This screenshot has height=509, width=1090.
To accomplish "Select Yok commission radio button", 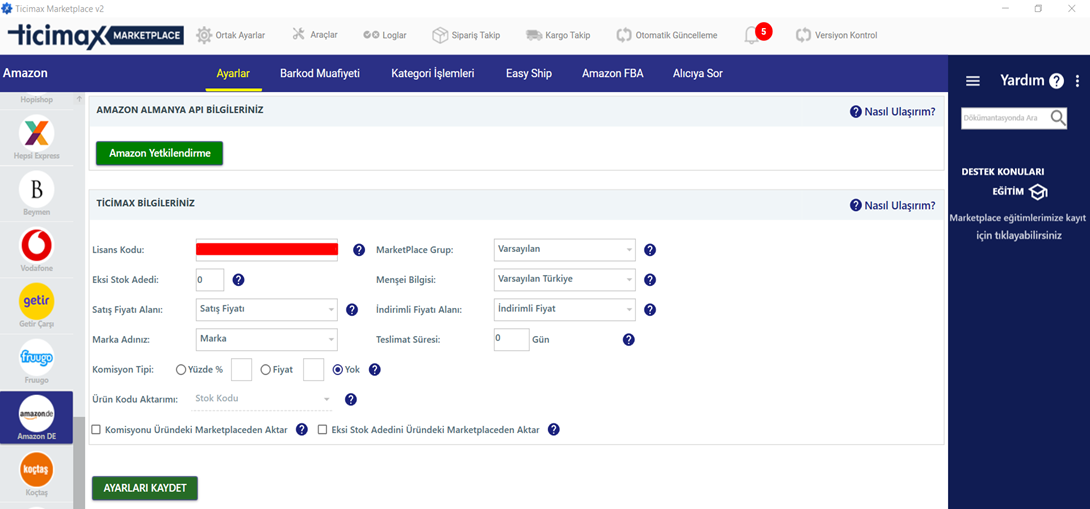I will click(x=338, y=370).
